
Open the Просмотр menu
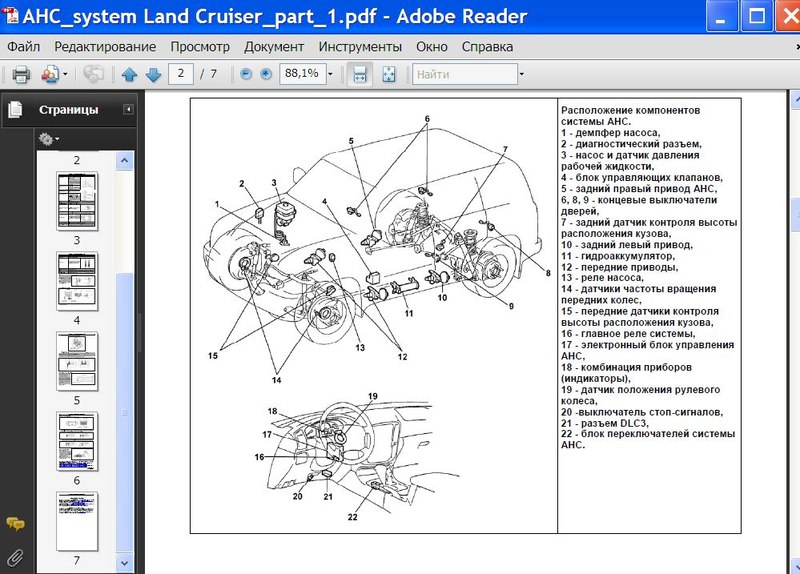tap(200, 47)
